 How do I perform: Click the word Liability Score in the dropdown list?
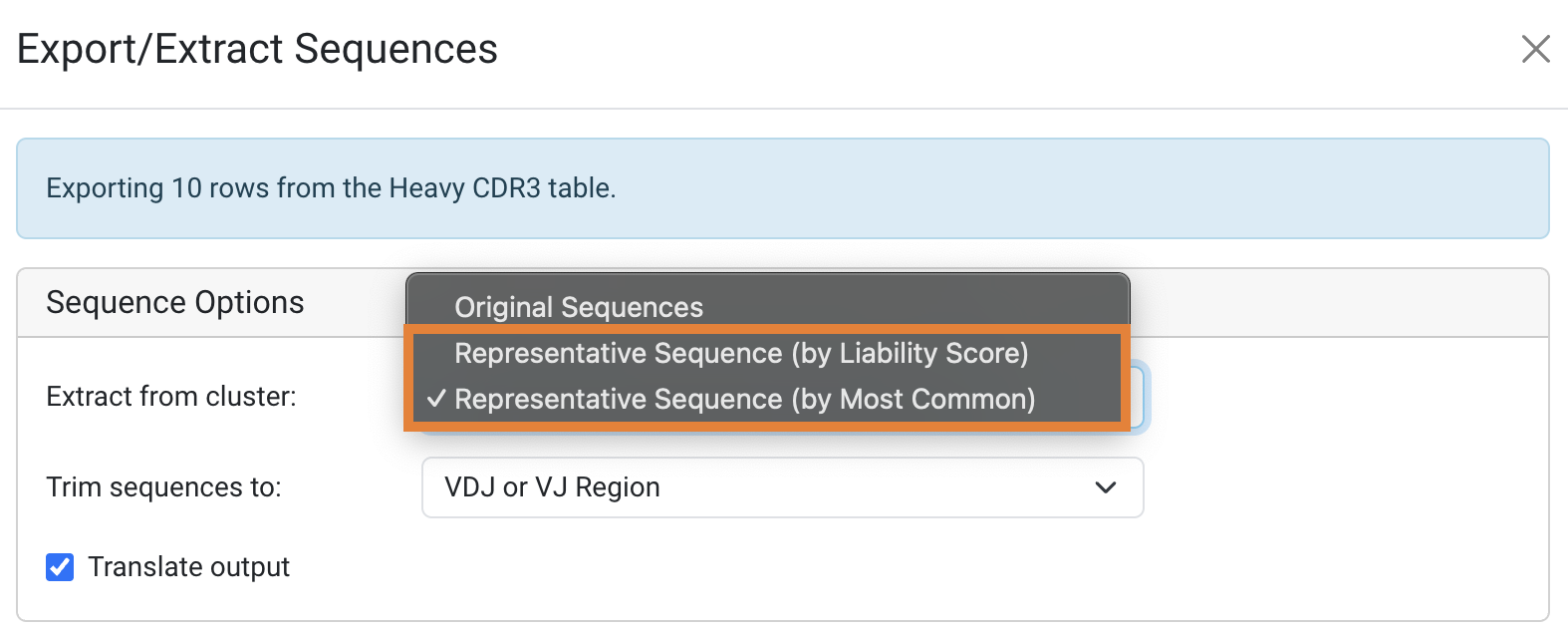pyautogui.click(x=931, y=353)
